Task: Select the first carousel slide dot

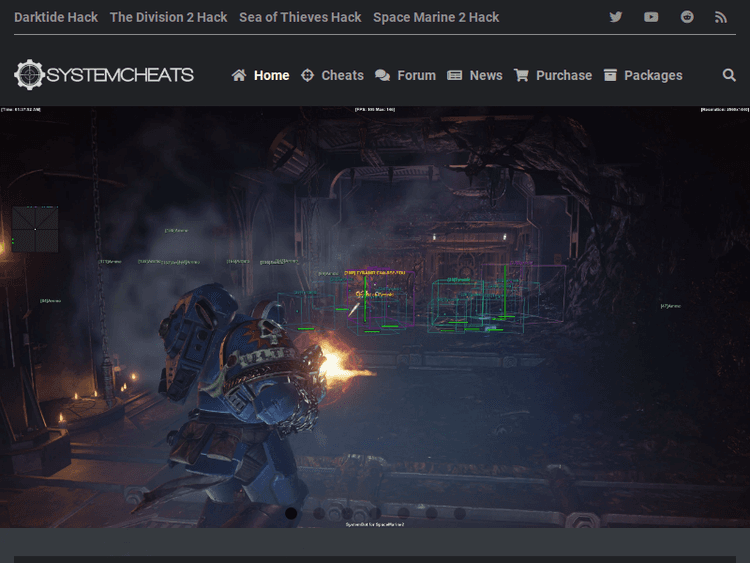Action: (x=291, y=513)
